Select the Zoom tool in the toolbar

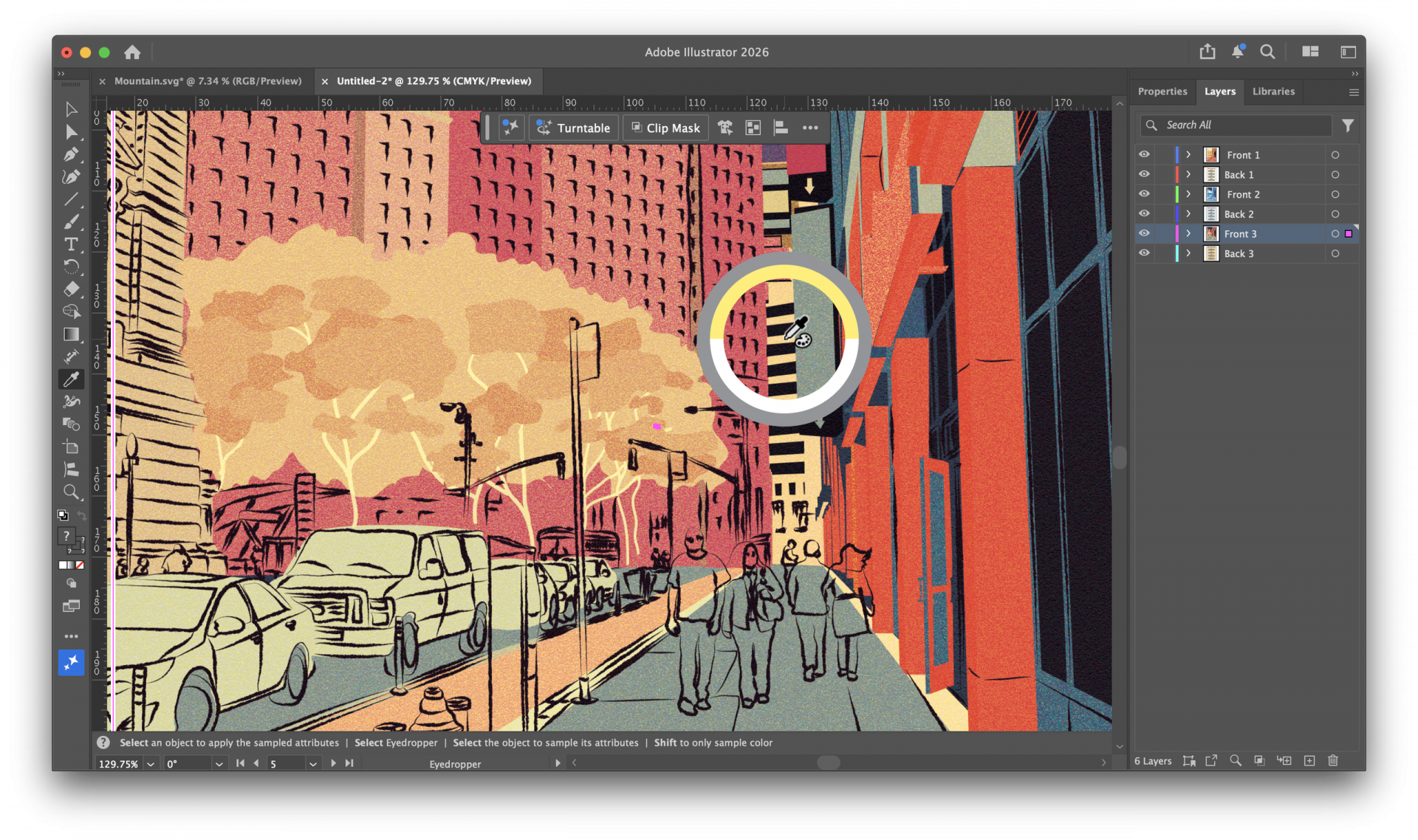coord(71,492)
